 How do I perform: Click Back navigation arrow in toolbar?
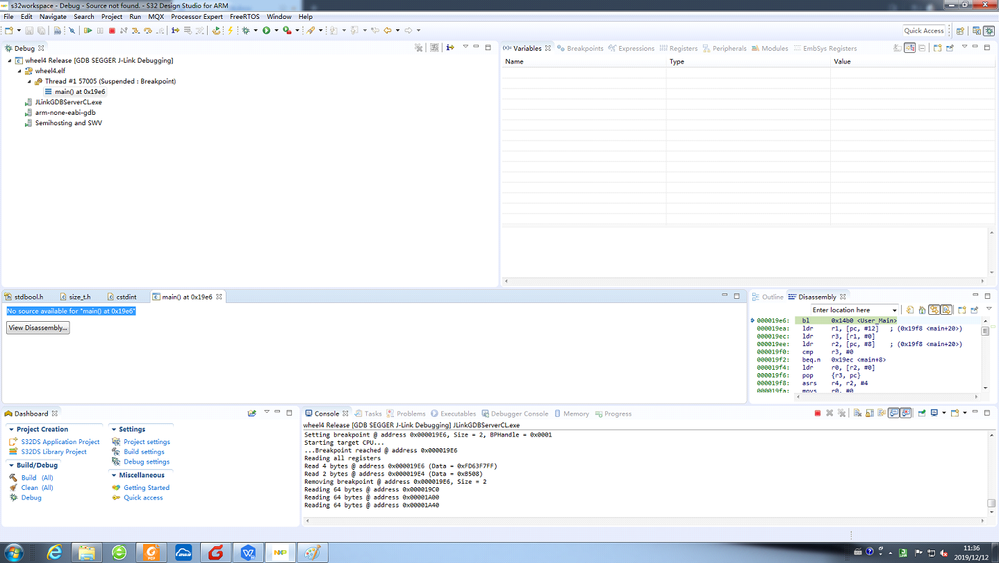pyautogui.click(x=387, y=30)
